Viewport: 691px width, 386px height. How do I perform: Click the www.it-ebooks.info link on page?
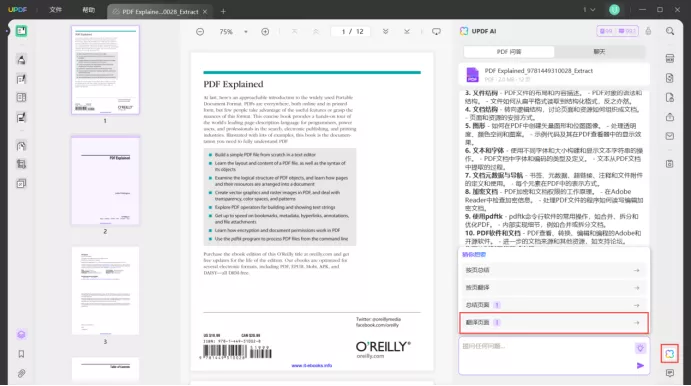click(x=312, y=365)
